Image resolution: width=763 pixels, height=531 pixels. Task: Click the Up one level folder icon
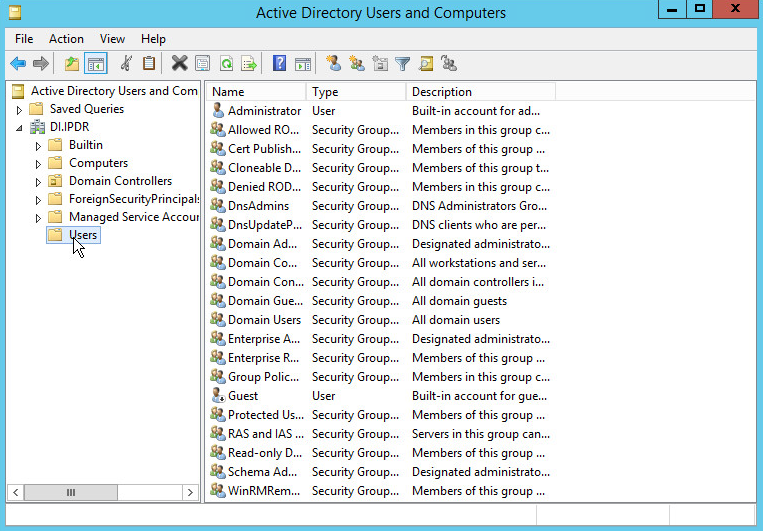(x=72, y=64)
